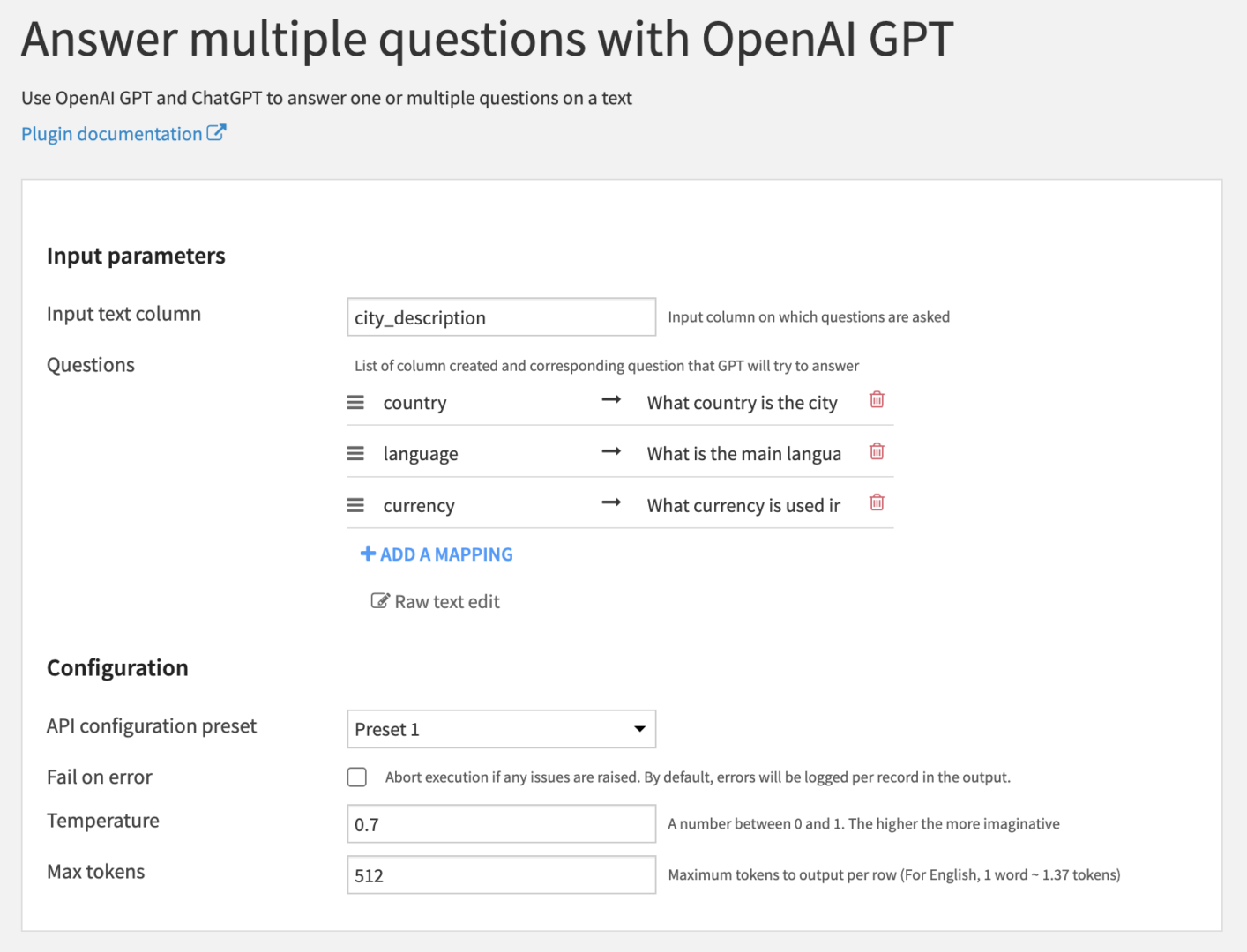Click the Temperature value field
The width and height of the screenshot is (1247, 952).
(501, 823)
